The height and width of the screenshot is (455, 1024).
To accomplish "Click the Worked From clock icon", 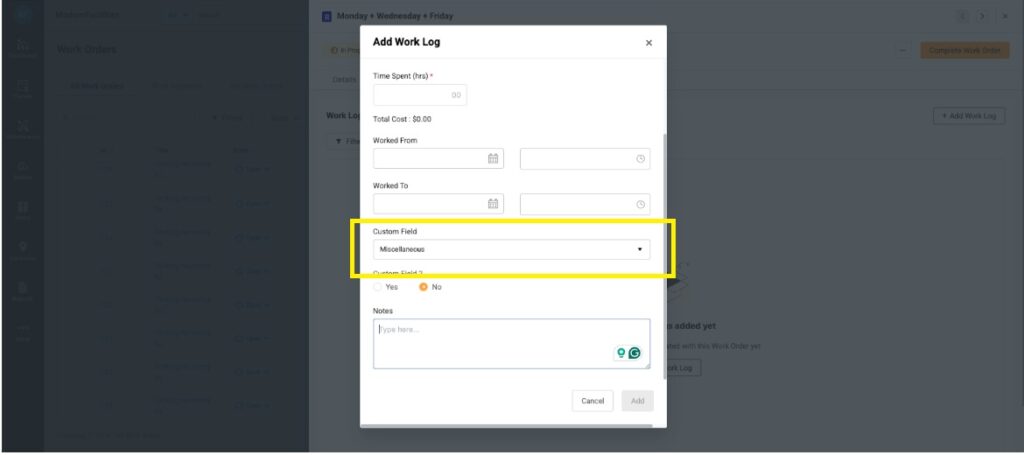I will click(x=640, y=159).
